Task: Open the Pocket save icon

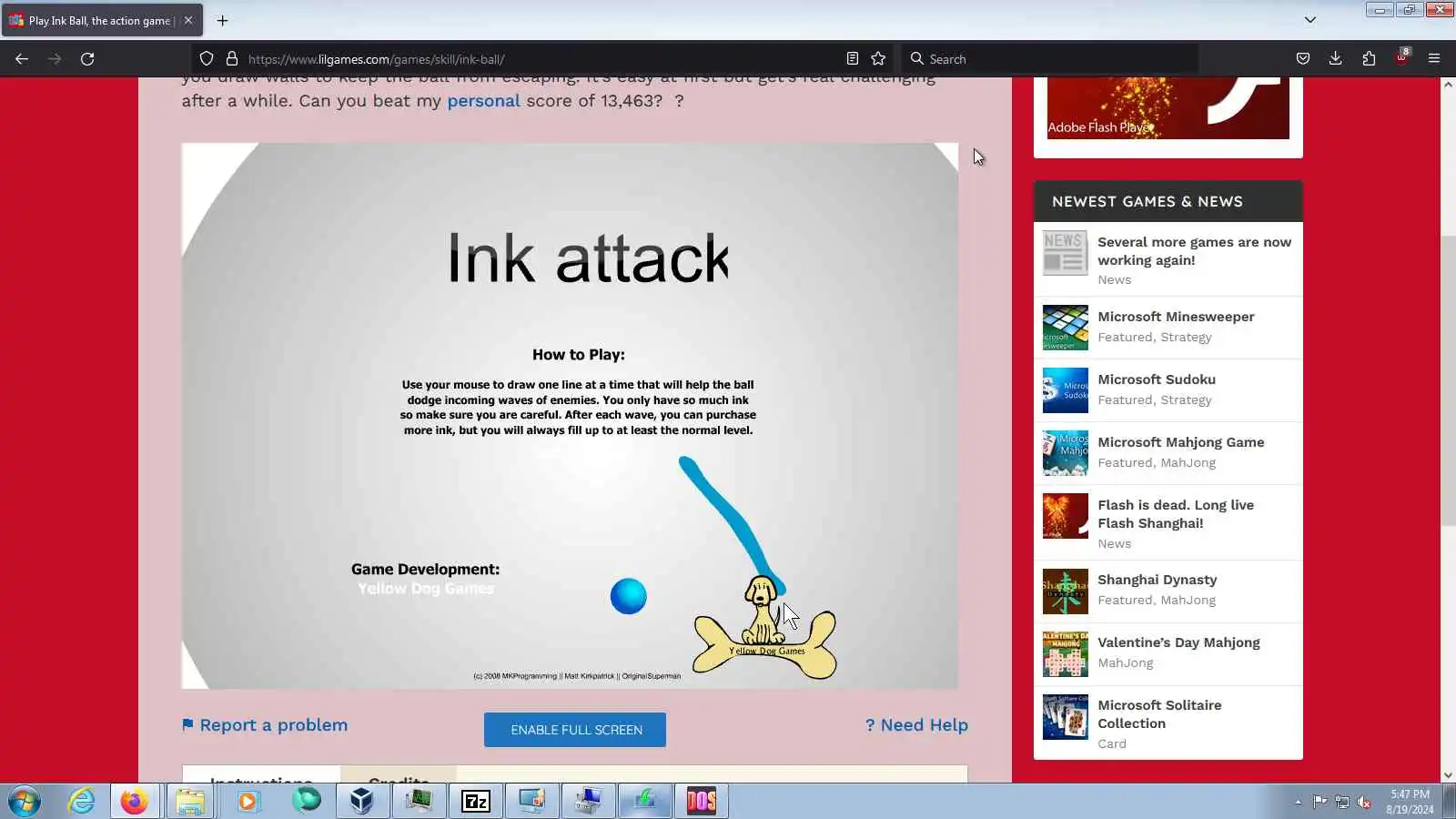Action: click(x=1303, y=59)
